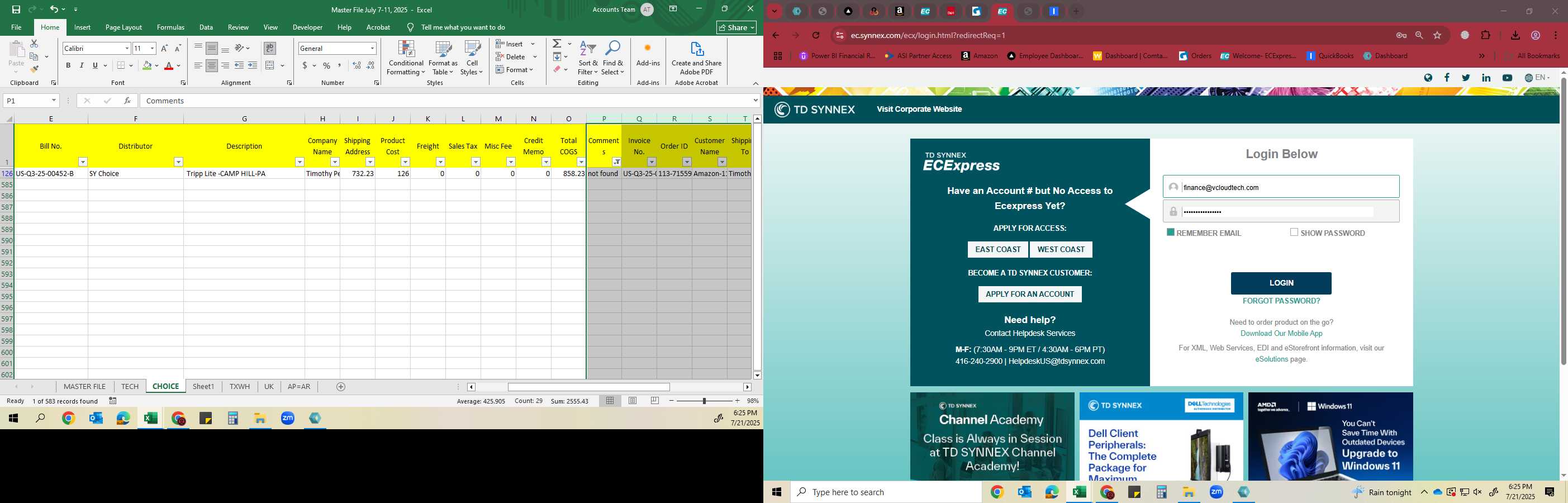Open Chrome downloads icon

coord(1515,35)
